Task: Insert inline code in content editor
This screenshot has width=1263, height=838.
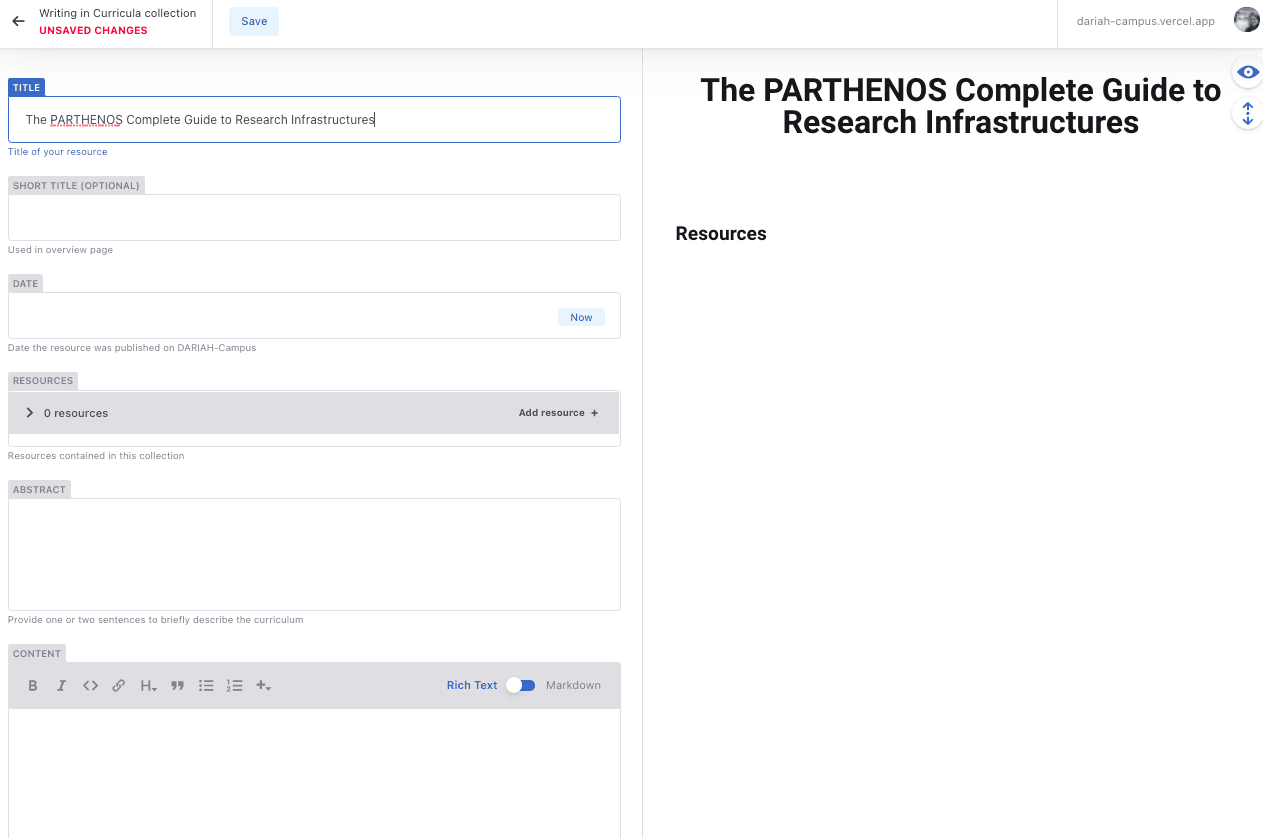Action: pos(90,686)
